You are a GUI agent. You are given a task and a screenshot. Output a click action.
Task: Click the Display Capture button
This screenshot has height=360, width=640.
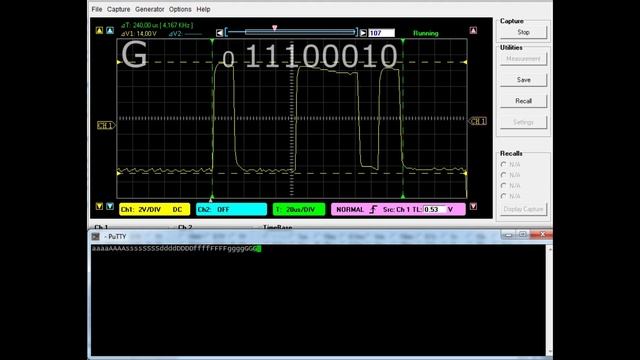point(523,209)
